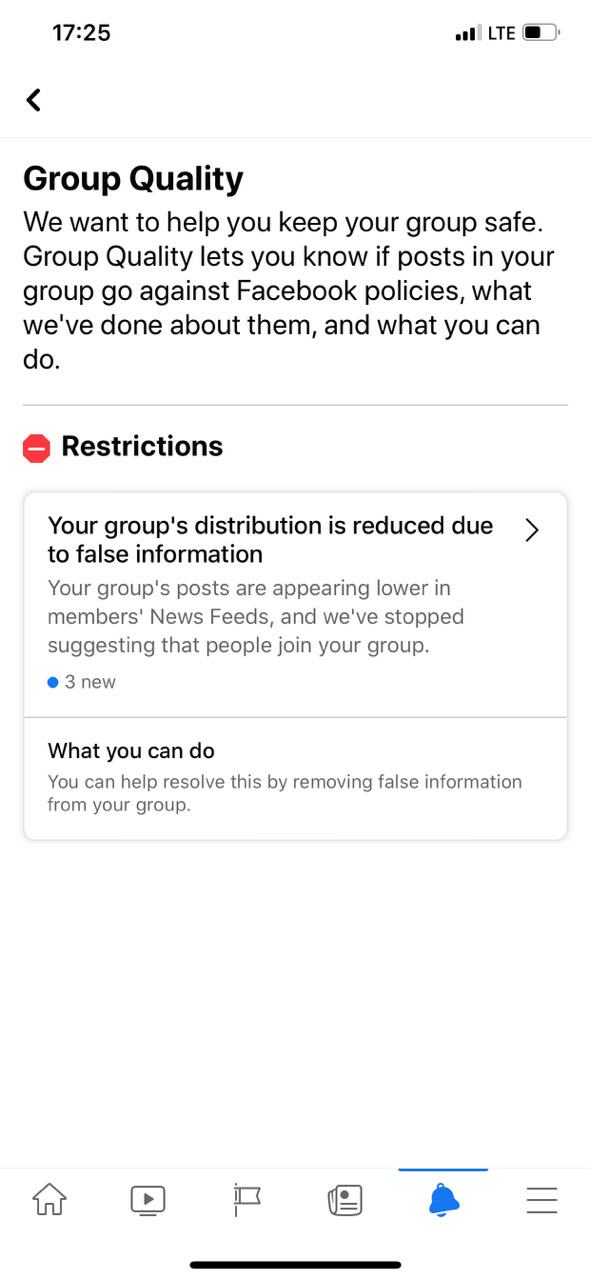
Task: Open the Home feed tab icon
Action: pyautogui.click(x=50, y=1199)
